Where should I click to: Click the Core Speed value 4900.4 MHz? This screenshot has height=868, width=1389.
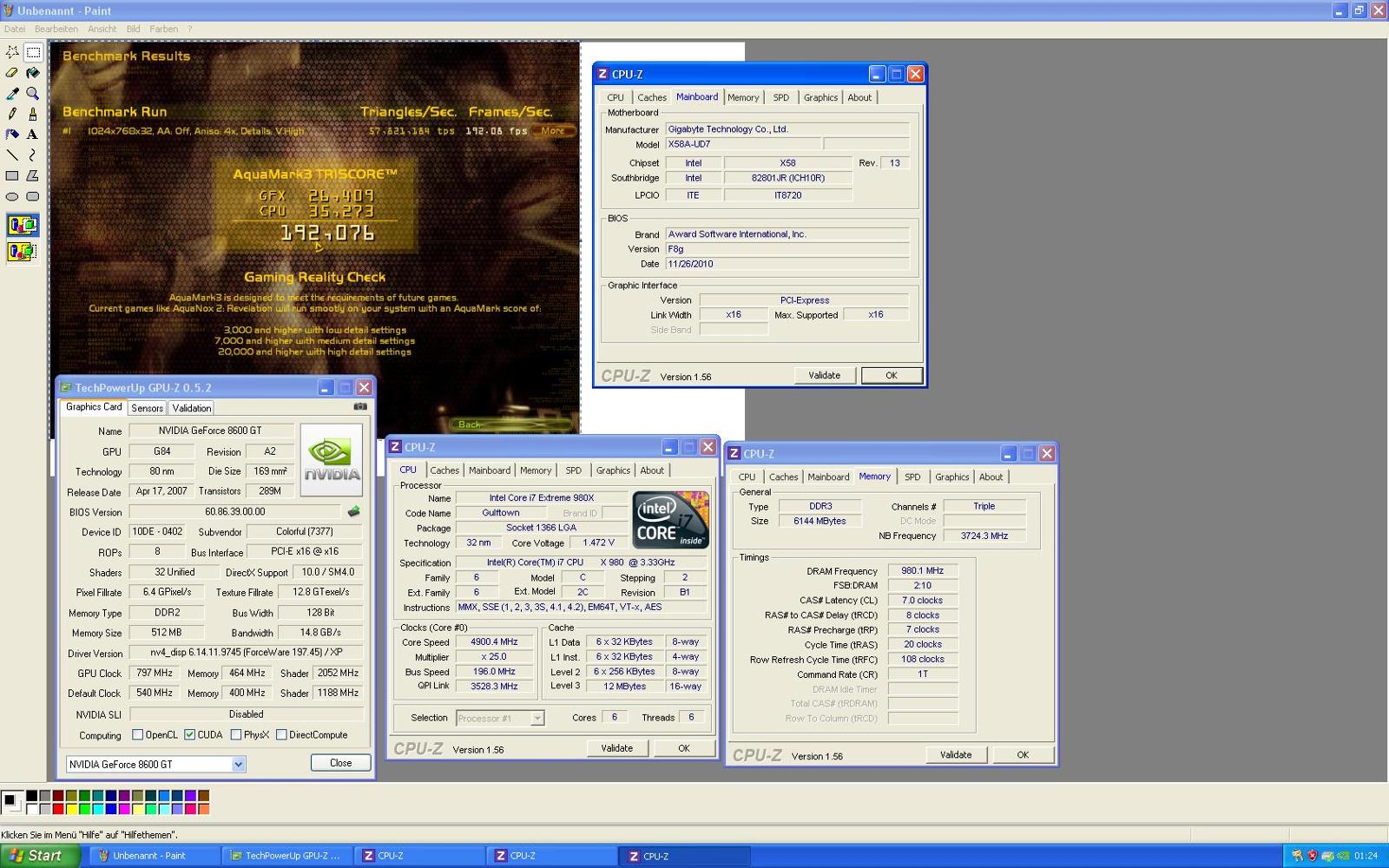494,642
